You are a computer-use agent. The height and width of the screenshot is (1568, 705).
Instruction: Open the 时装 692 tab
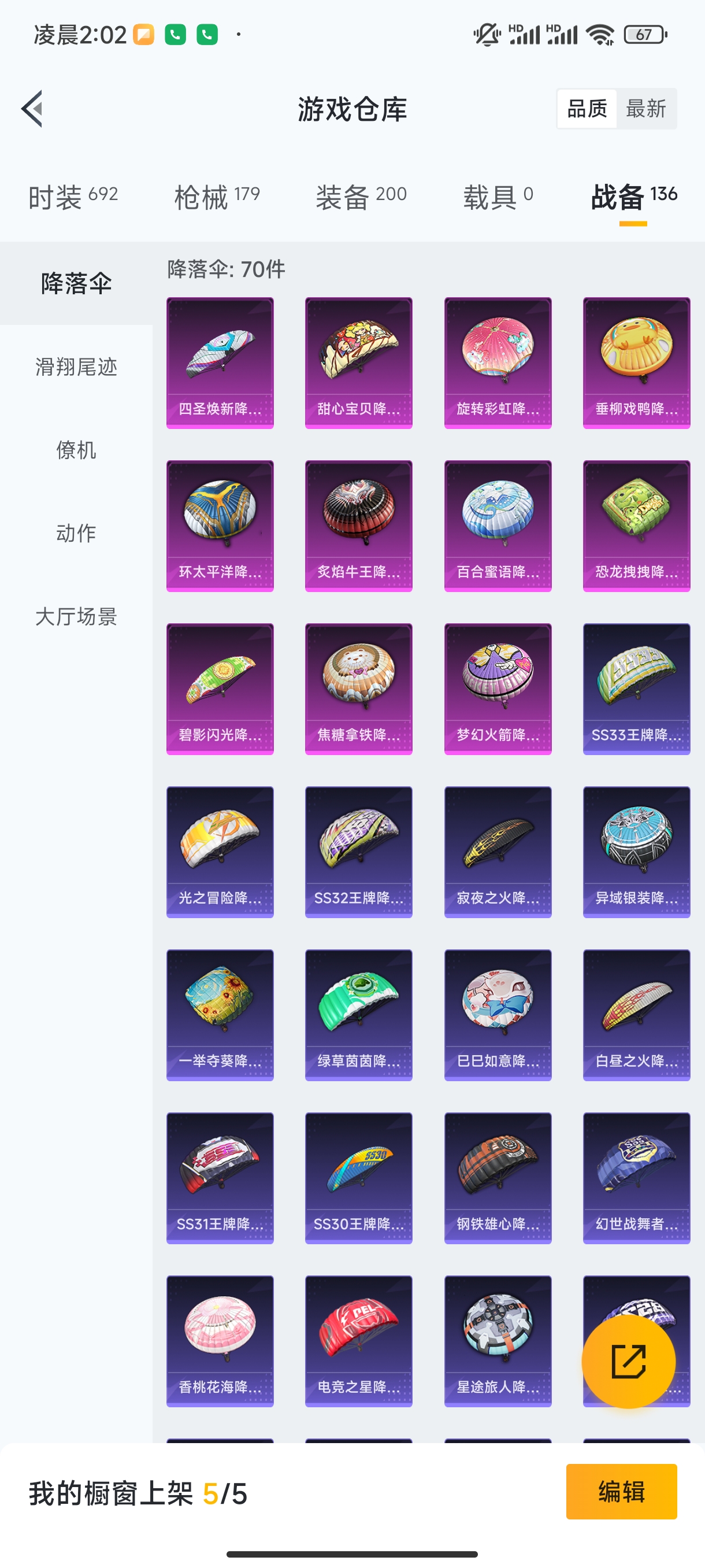click(x=73, y=197)
